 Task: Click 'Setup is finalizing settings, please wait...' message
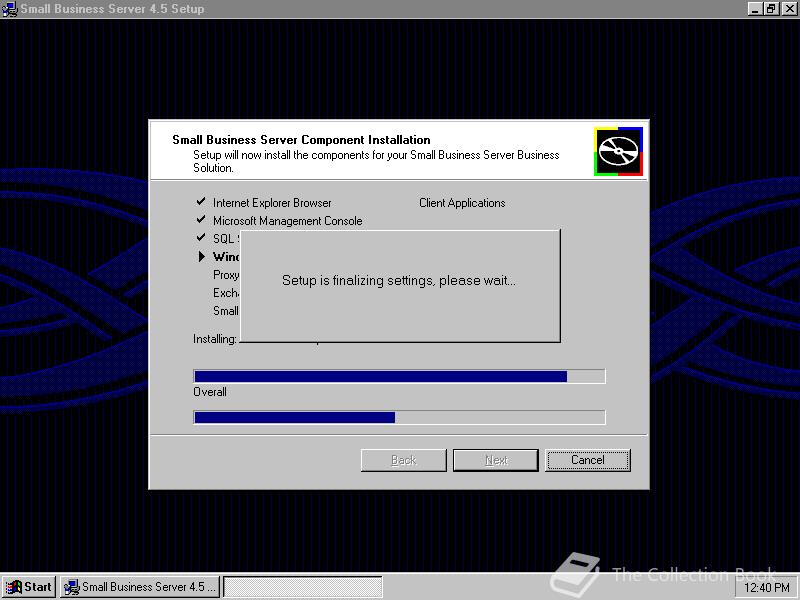click(399, 281)
